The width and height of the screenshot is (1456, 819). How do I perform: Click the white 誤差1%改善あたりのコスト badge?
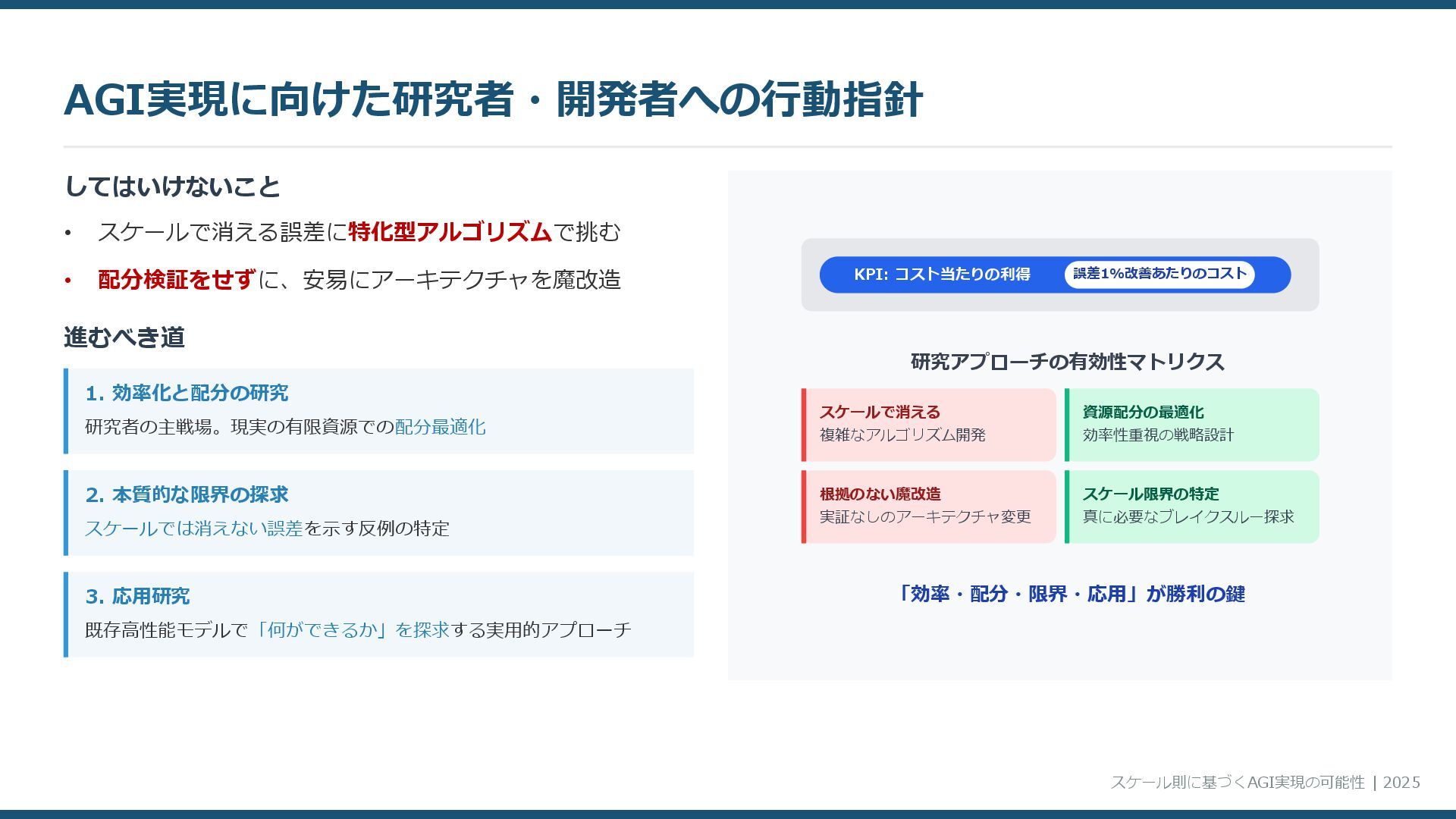(1159, 275)
